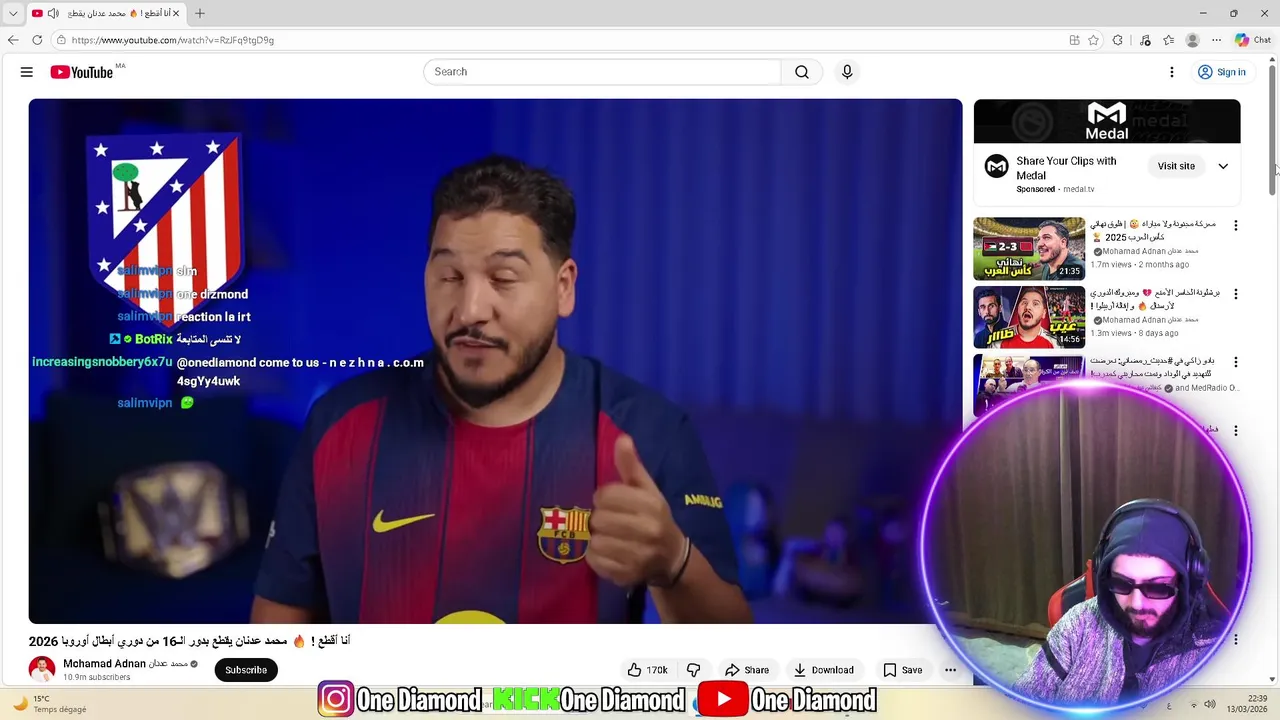Viewport: 1280px width, 720px height.
Task: Select '10.9m subscribers' text
Action: (97, 677)
